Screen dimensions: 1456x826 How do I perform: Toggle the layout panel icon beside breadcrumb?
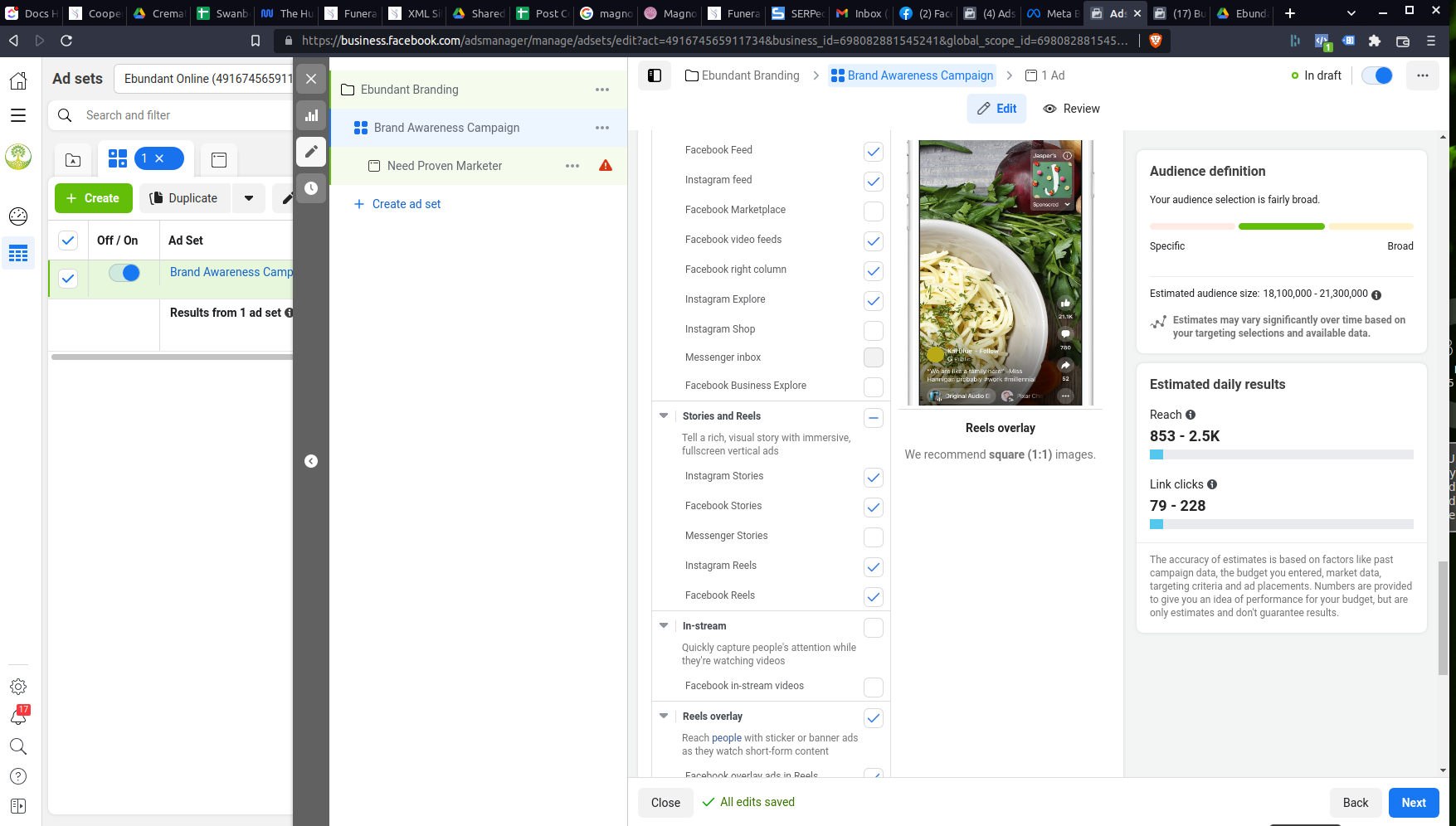click(655, 75)
